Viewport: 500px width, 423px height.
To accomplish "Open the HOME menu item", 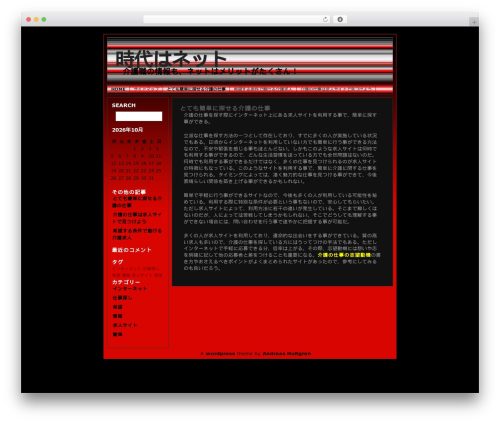I will point(118,89).
